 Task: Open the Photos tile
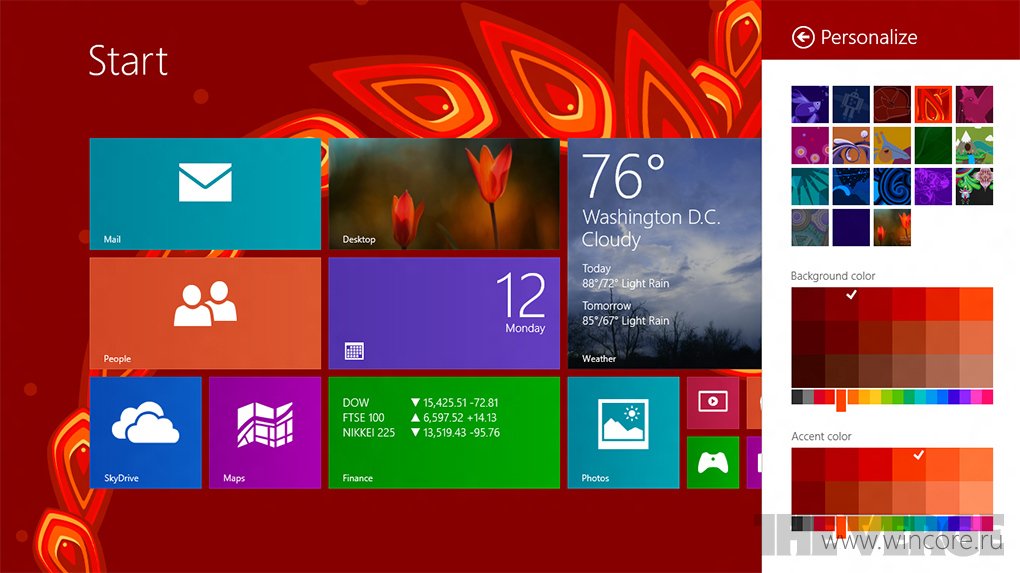623,433
